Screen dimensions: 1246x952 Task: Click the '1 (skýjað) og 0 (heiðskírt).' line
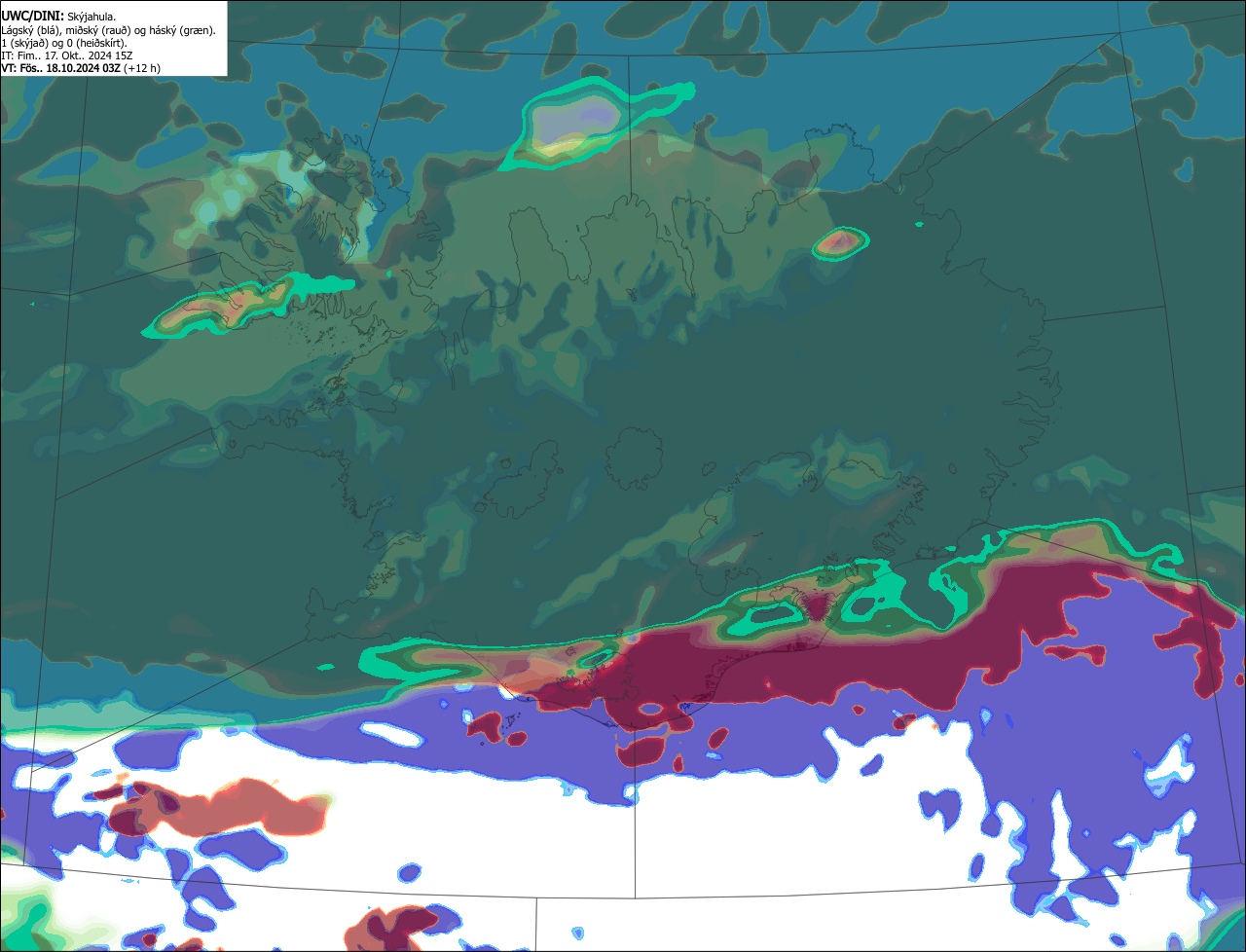point(64,43)
